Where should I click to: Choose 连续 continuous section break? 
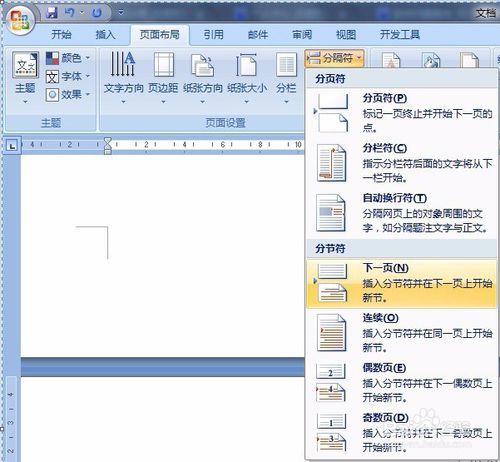pos(401,333)
